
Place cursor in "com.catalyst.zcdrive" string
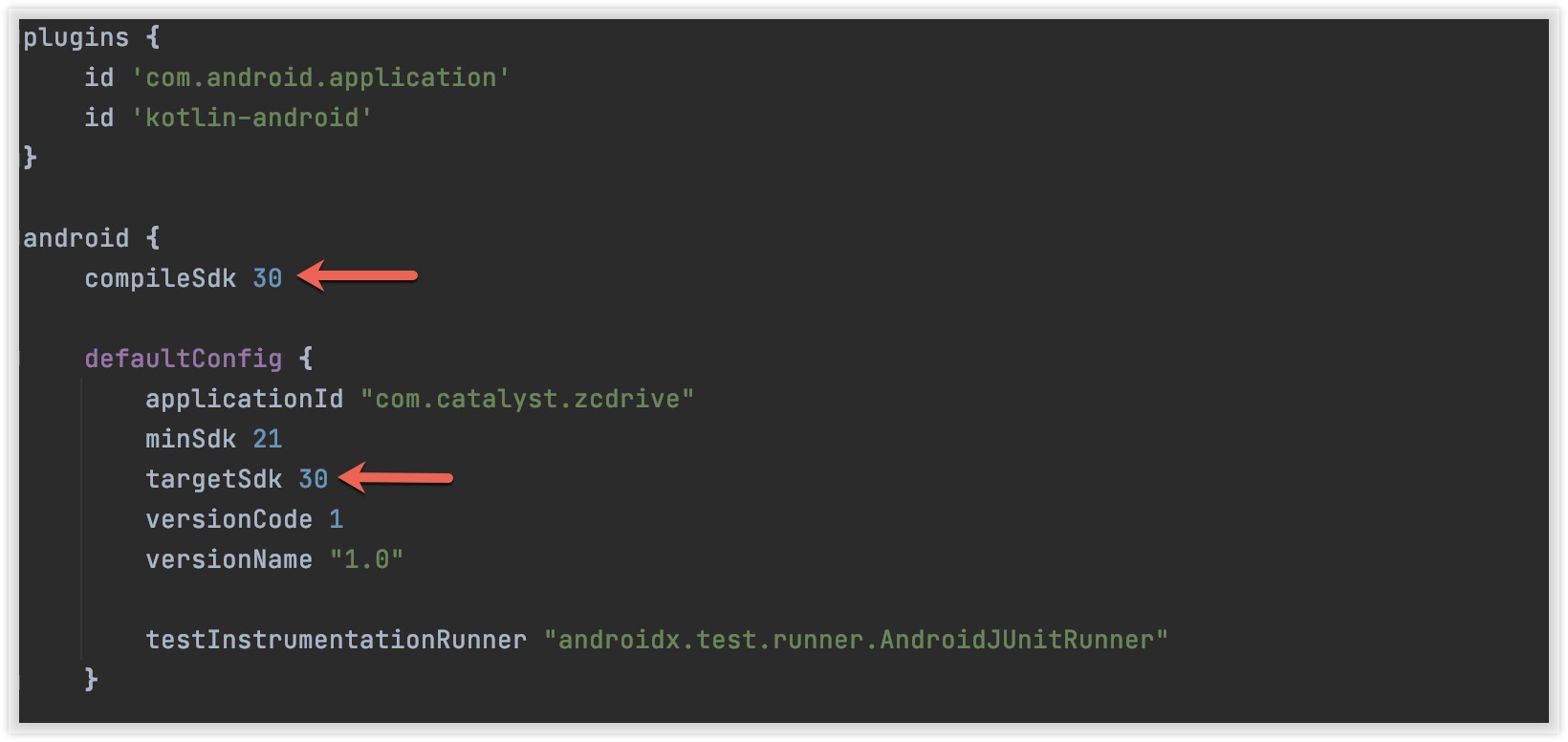[527, 399]
